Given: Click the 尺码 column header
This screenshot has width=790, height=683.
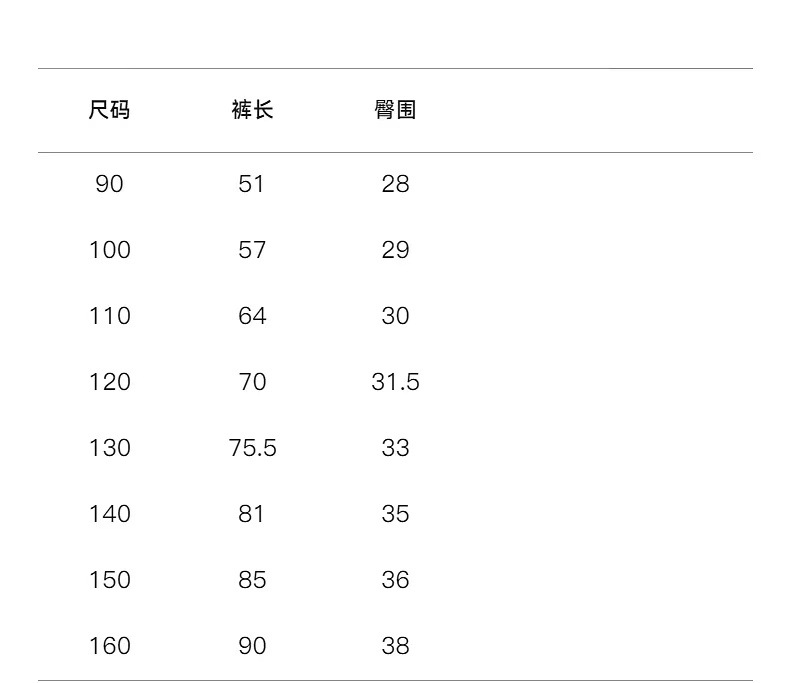Looking at the screenshot, I should click(x=109, y=110).
